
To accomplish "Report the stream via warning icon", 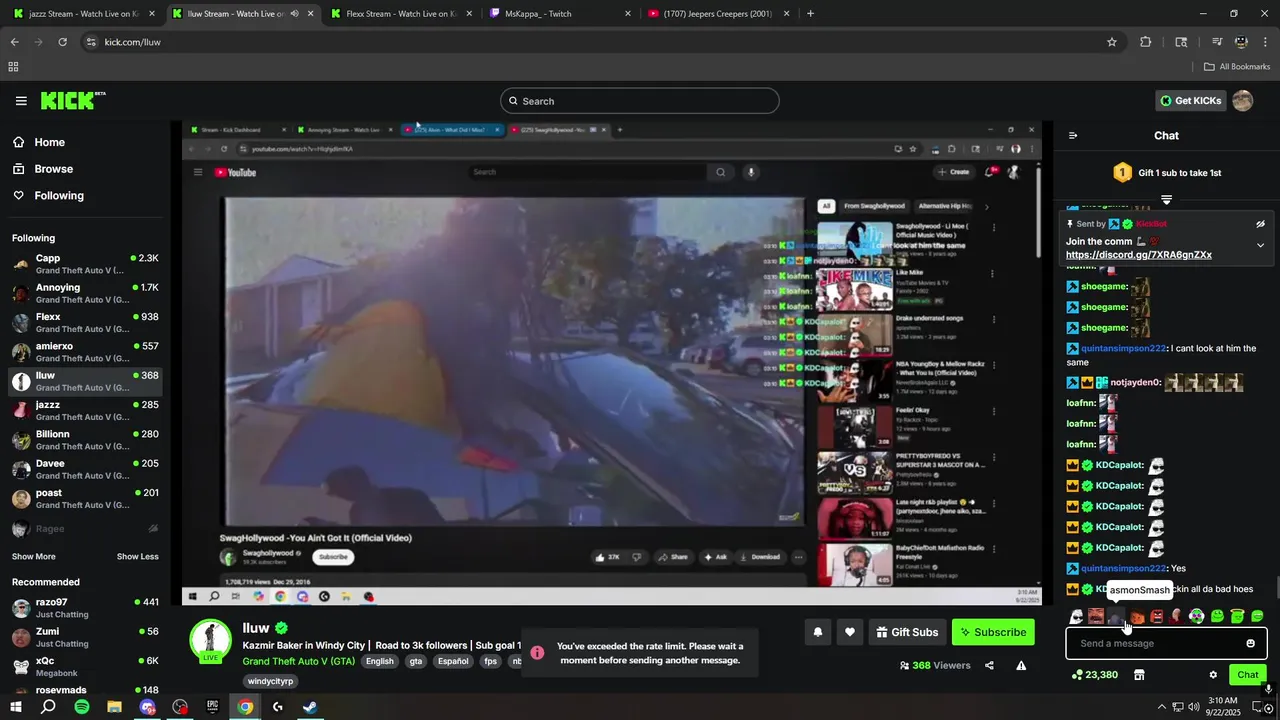I will 1021,665.
